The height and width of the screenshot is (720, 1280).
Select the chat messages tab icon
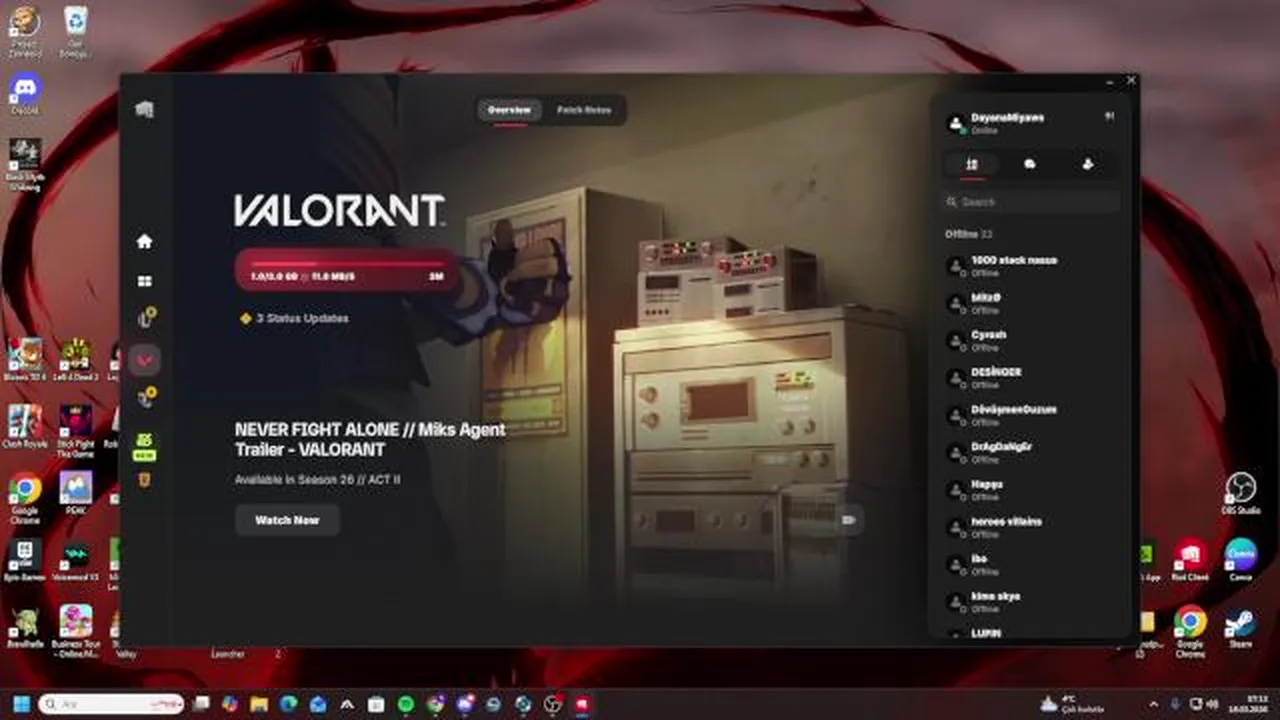pos(1030,164)
